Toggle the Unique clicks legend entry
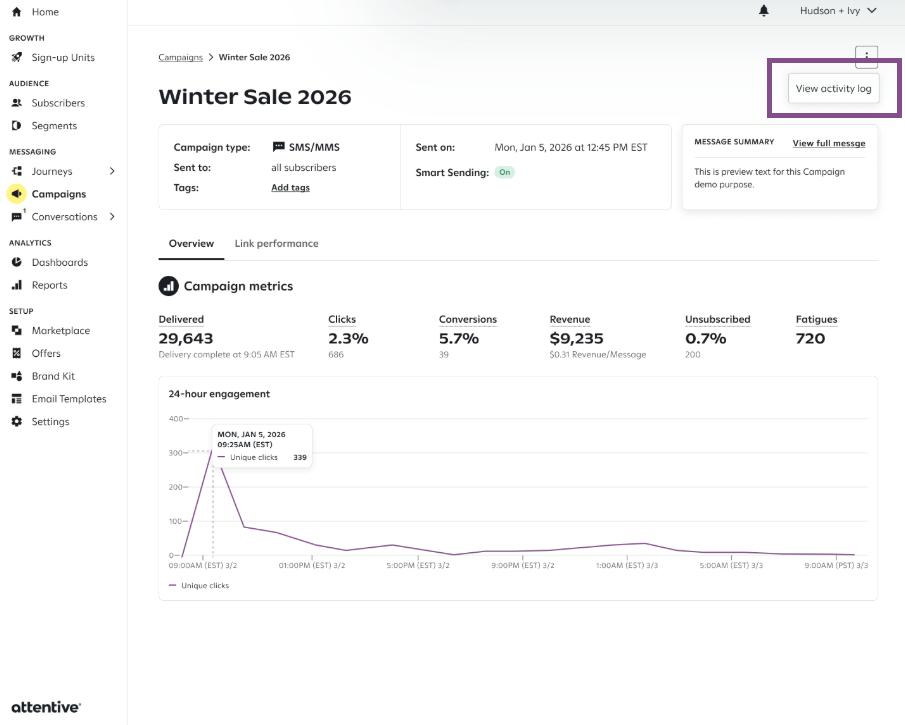Viewport: 905px width, 725px height. (x=199, y=585)
